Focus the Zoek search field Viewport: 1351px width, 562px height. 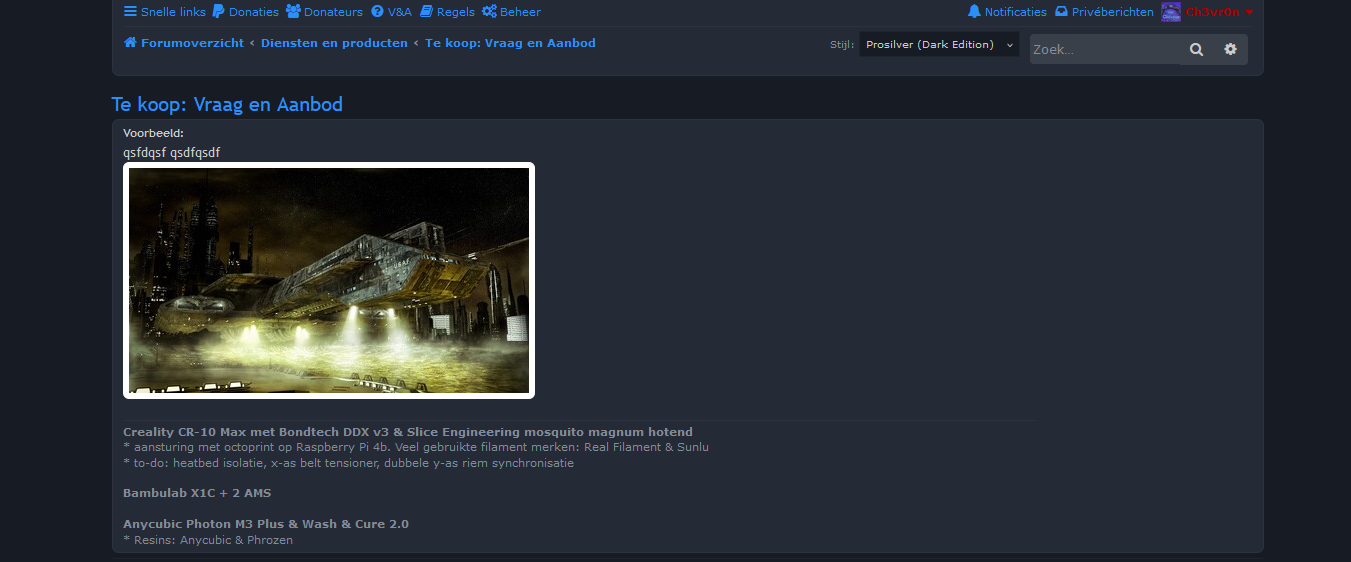tap(1104, 49)
